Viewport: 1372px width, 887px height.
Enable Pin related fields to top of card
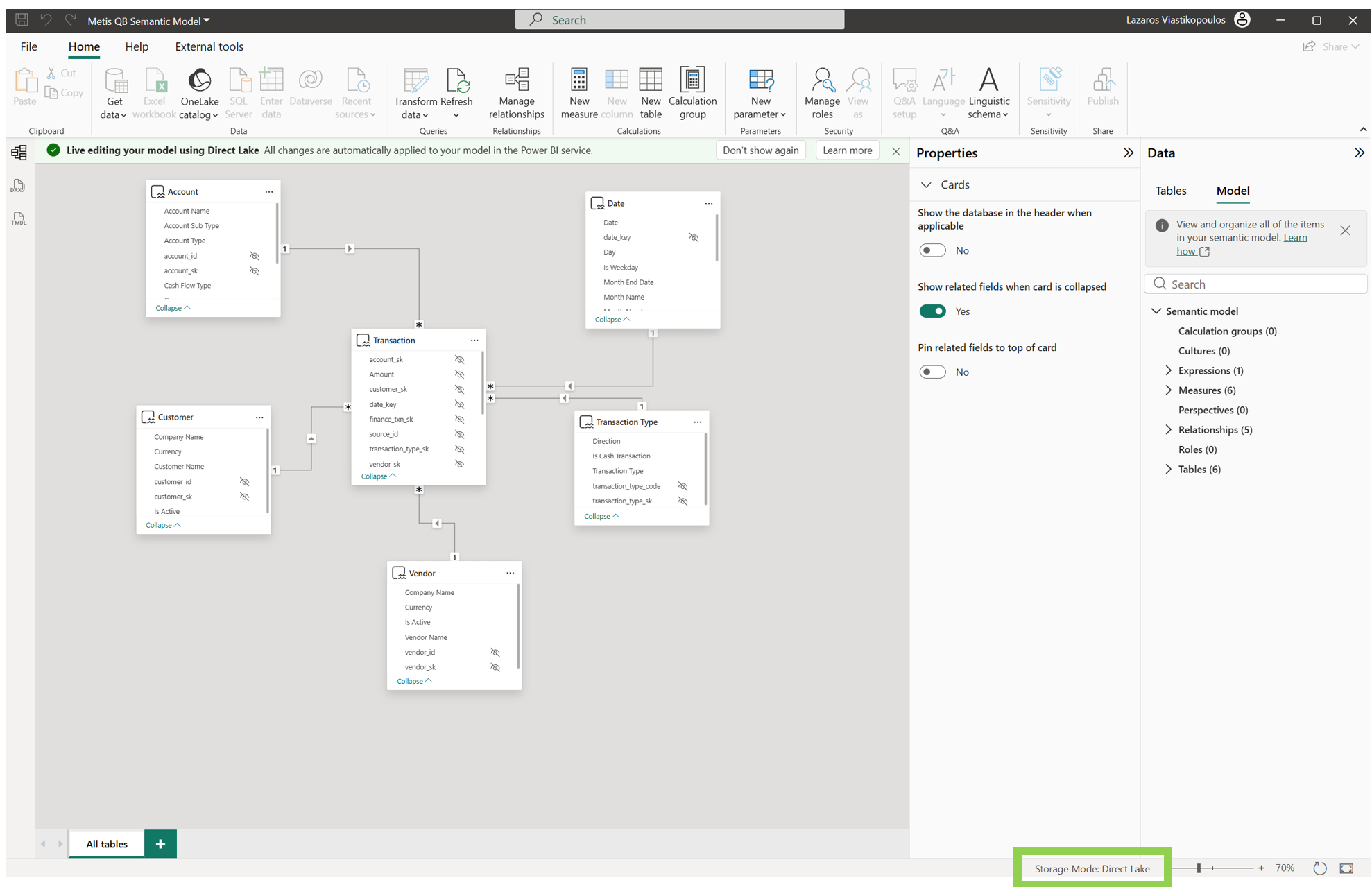click(932, 372)
